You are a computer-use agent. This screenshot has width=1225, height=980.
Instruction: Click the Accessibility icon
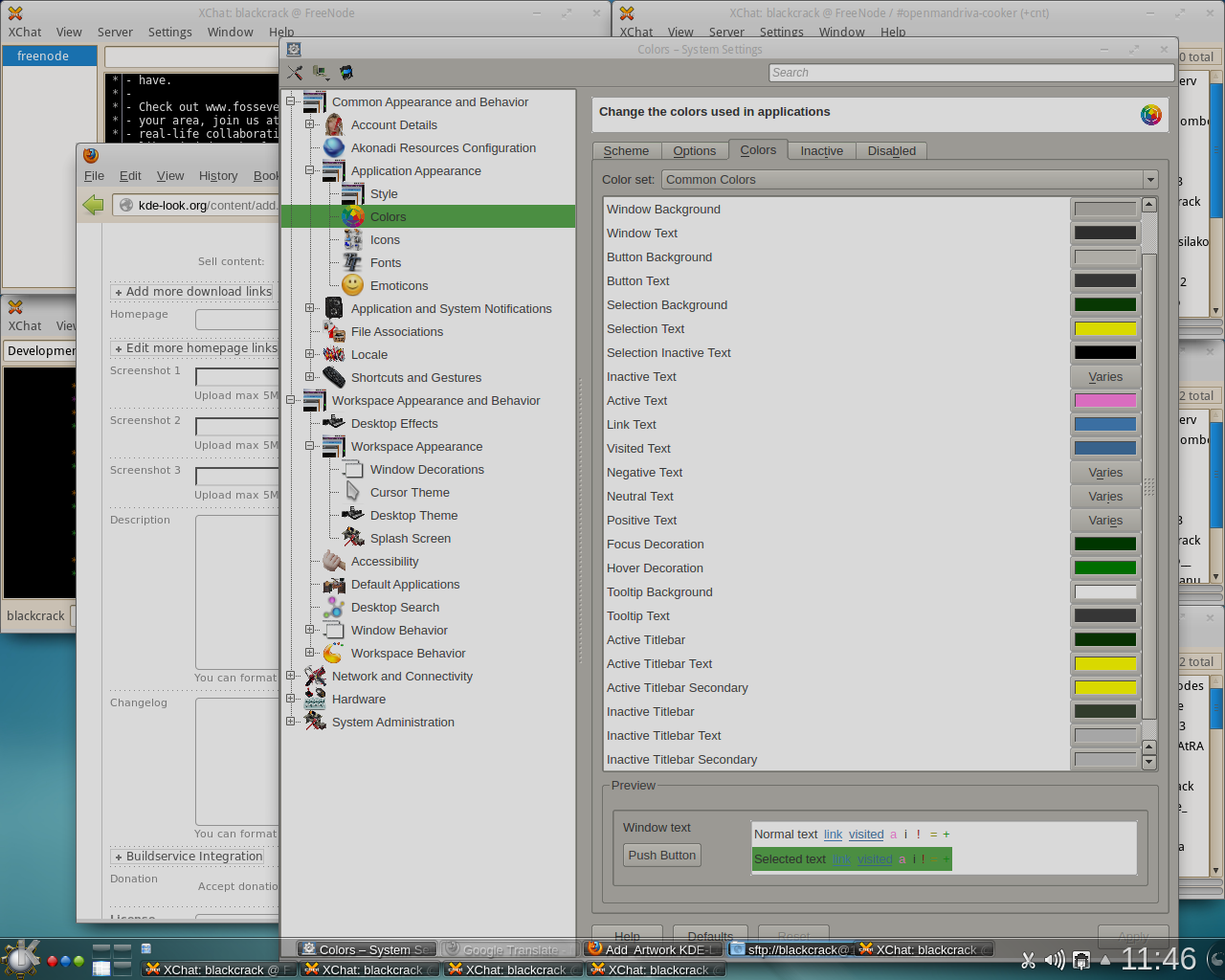(x=334, y=561)
